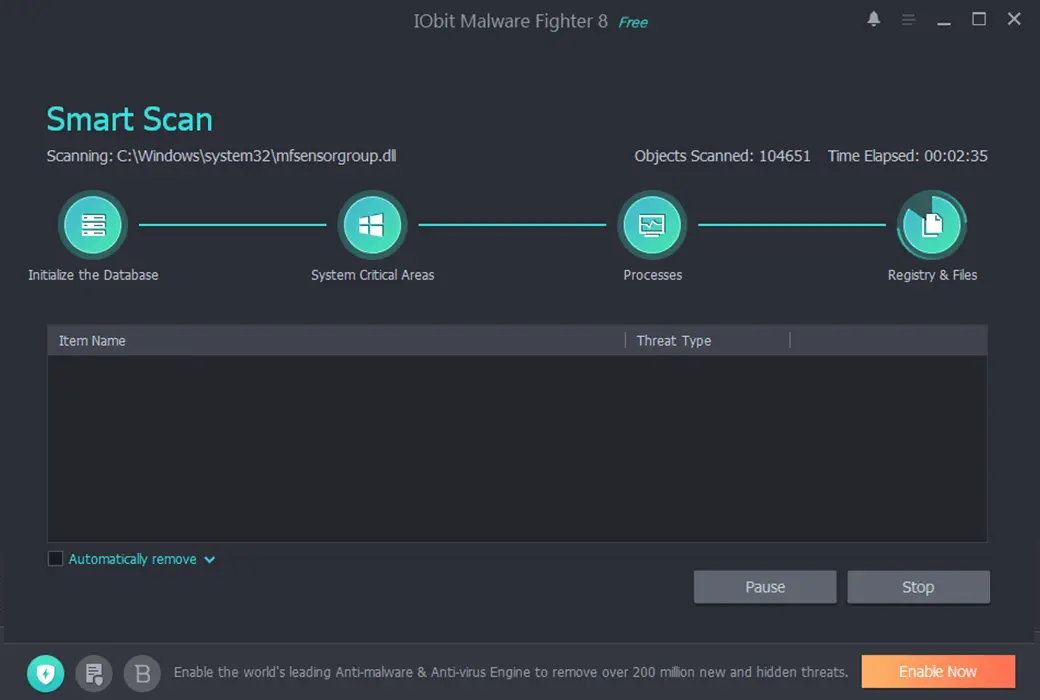The height and width of the screenshot is (700, 1040).
Task: Click the grey document engine icon
Action: point(94,673)
